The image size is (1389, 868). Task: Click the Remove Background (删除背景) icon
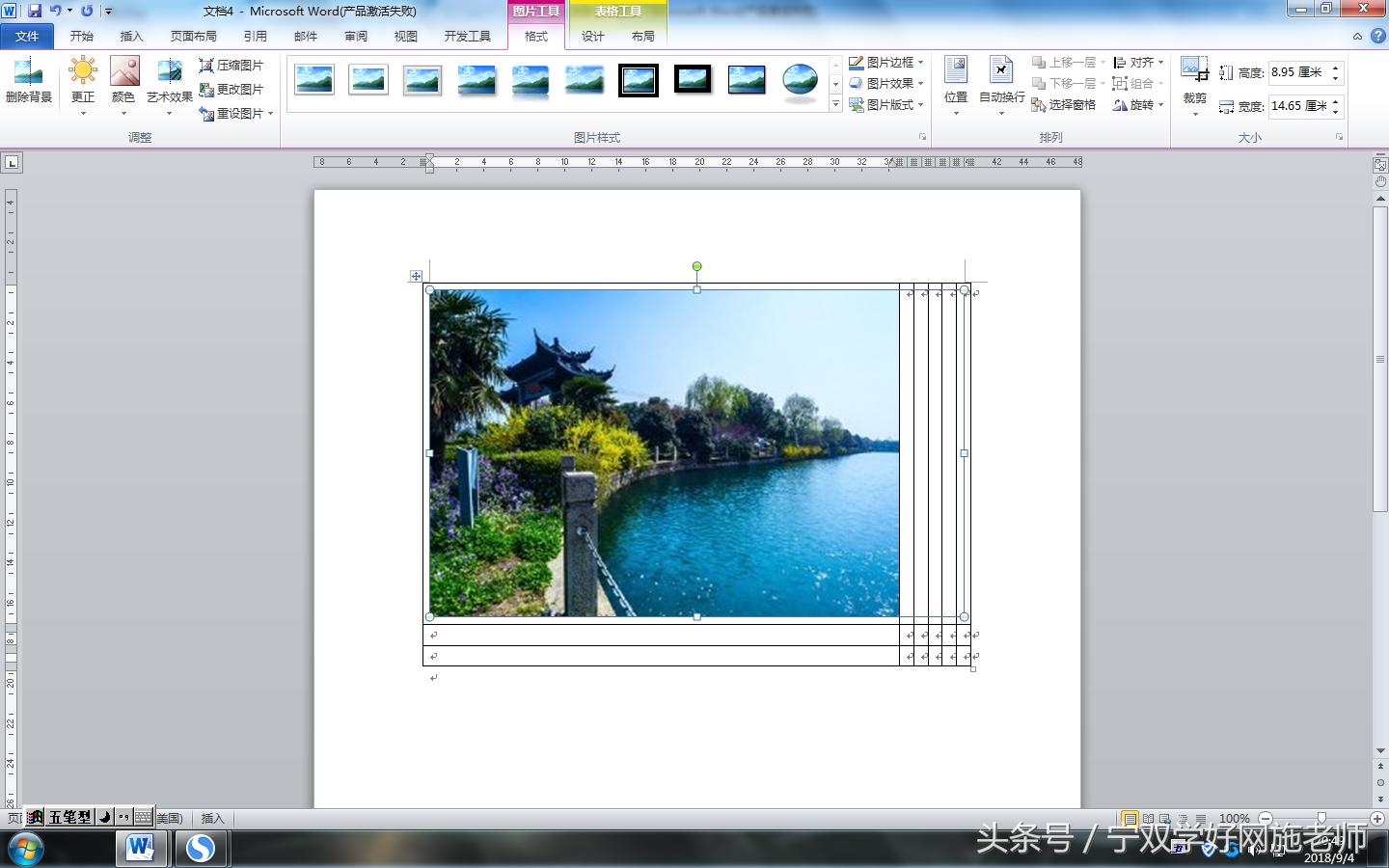28,74
